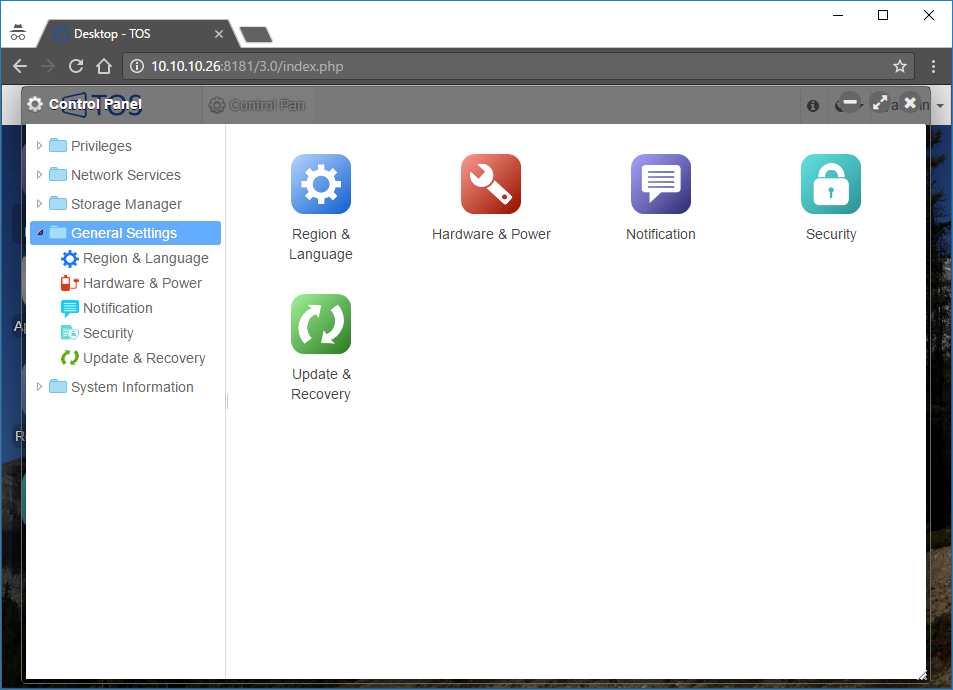Go back with the browser back arrow
Image resolution: width=953 pixels, height=690 pixels.
(20, 66)
